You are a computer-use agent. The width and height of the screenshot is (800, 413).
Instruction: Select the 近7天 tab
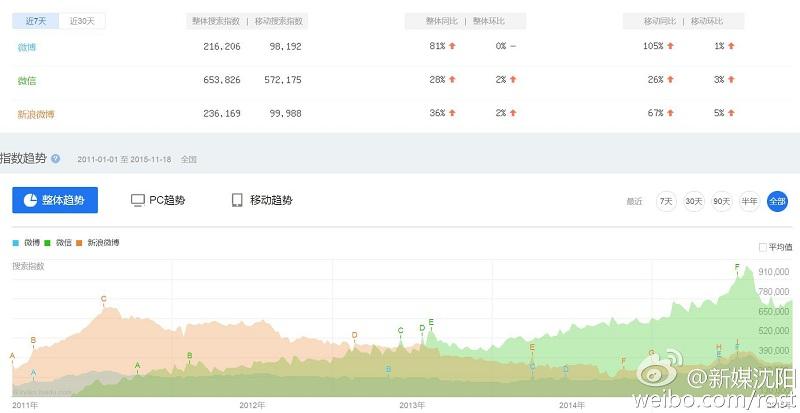(36, 21)
